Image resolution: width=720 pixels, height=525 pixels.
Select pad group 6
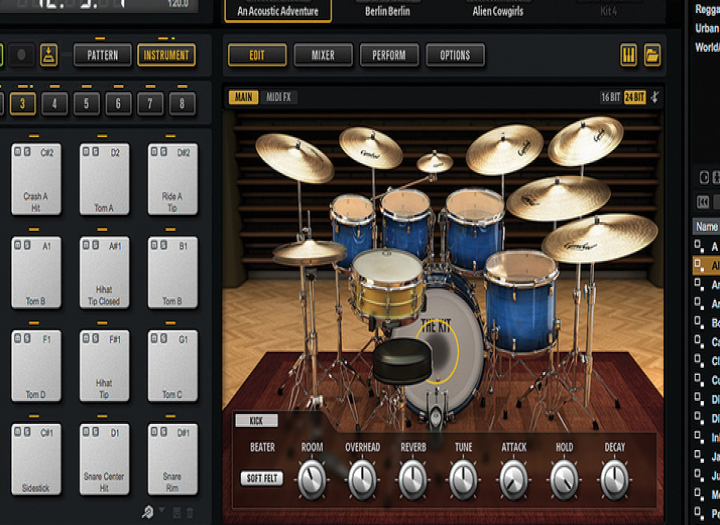(118, 103)
